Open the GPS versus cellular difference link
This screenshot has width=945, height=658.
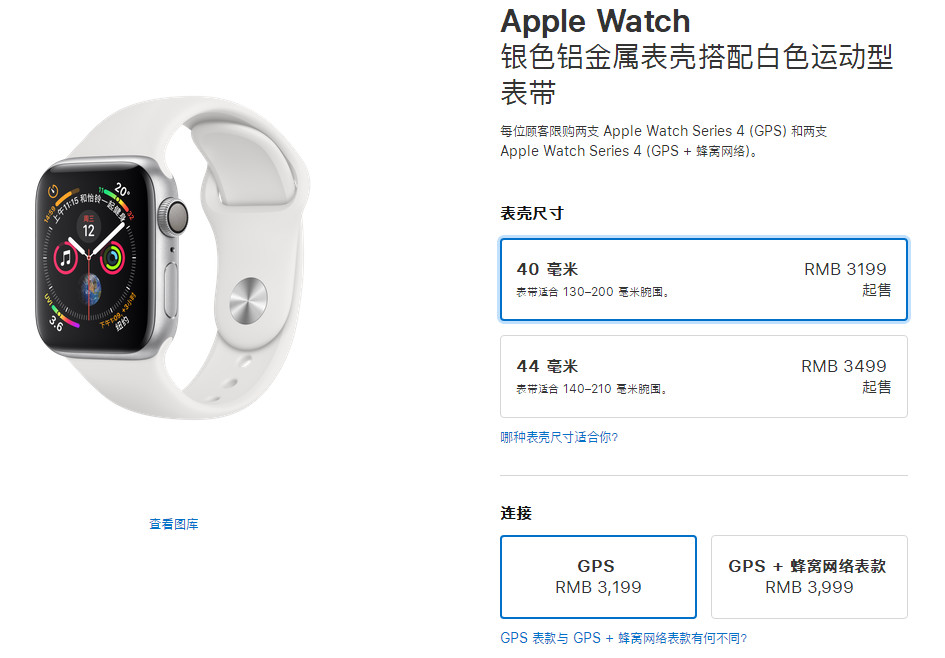pyautogui.click(x=623, y=638)
